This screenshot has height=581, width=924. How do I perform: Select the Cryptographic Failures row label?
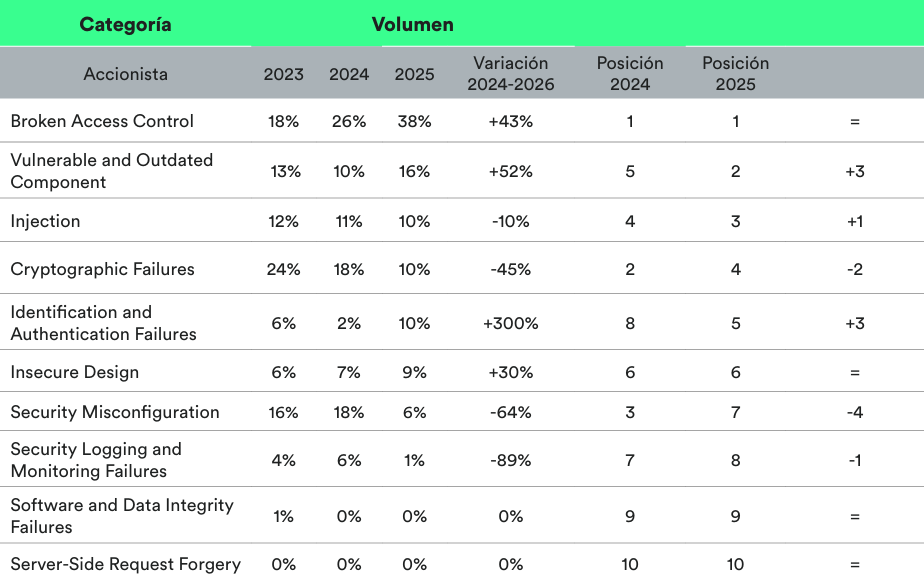click(x=102, y=269)
